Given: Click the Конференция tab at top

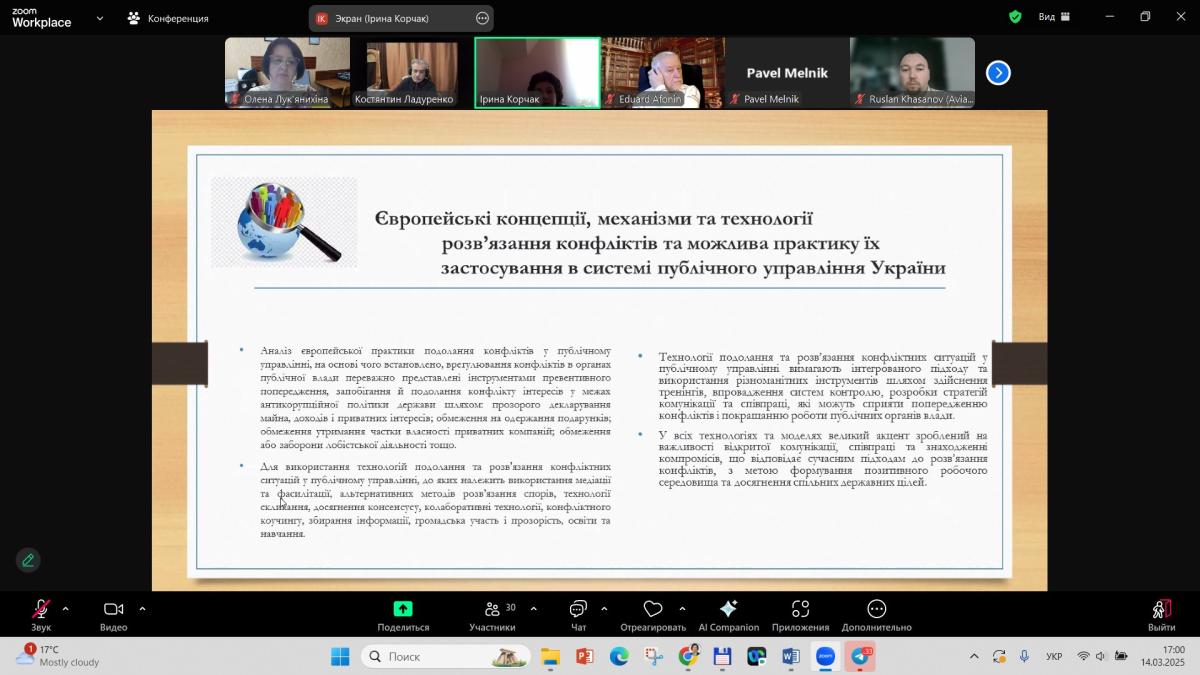Looking at the screenshot, I should pyautogui.click(x=168, y=18).
